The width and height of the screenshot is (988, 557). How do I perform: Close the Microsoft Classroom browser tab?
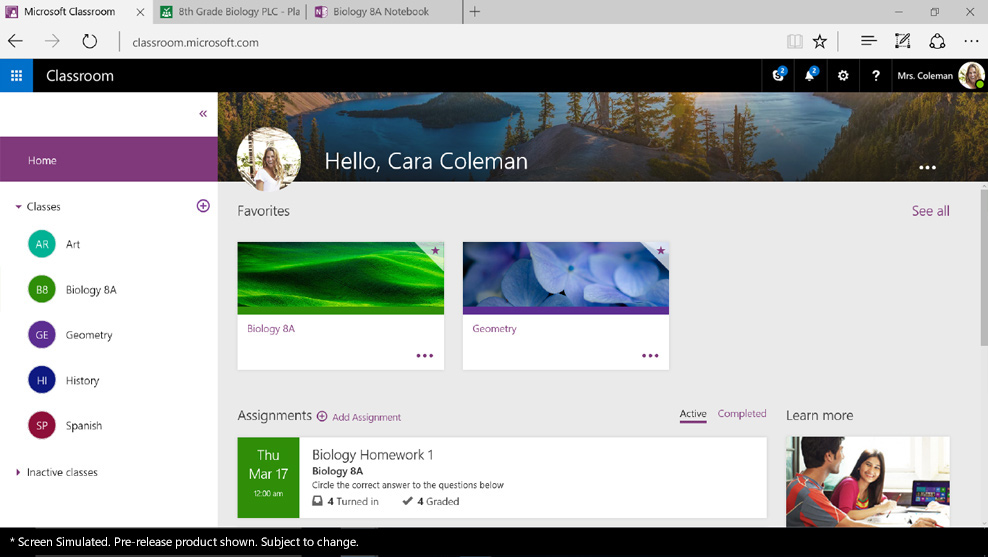click(x=141, y=12)
